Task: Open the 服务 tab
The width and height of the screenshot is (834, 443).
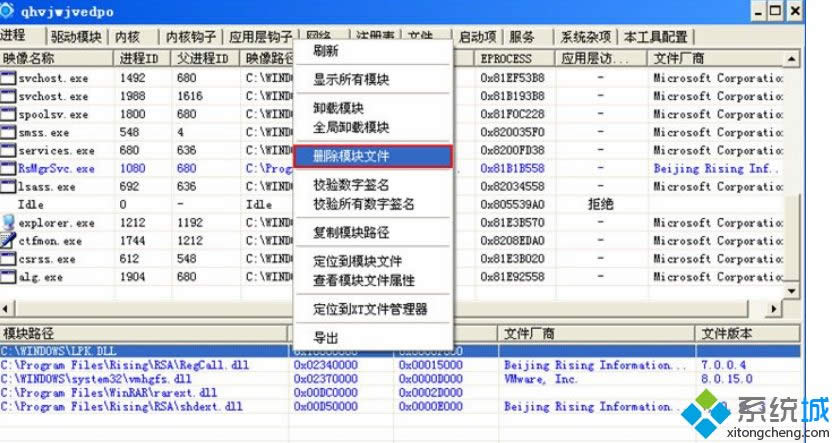Action: [522, 37]
